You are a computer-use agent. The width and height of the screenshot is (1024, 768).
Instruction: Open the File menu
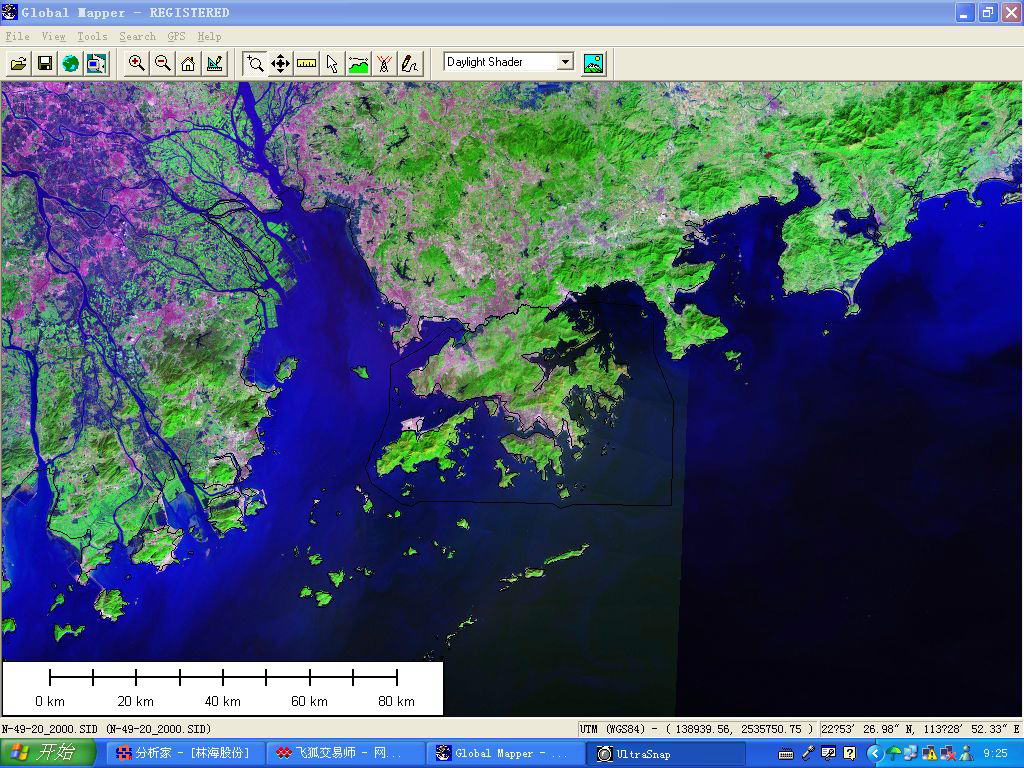coord(17,36)
